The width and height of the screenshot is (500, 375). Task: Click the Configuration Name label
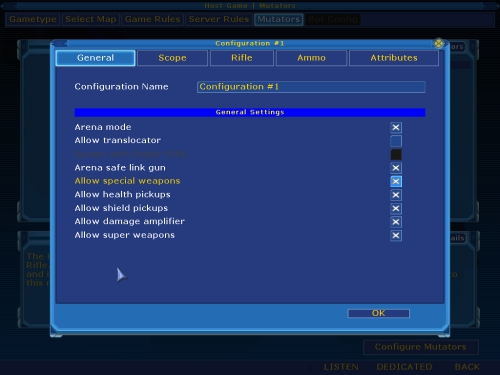click(x=121, y=87)
